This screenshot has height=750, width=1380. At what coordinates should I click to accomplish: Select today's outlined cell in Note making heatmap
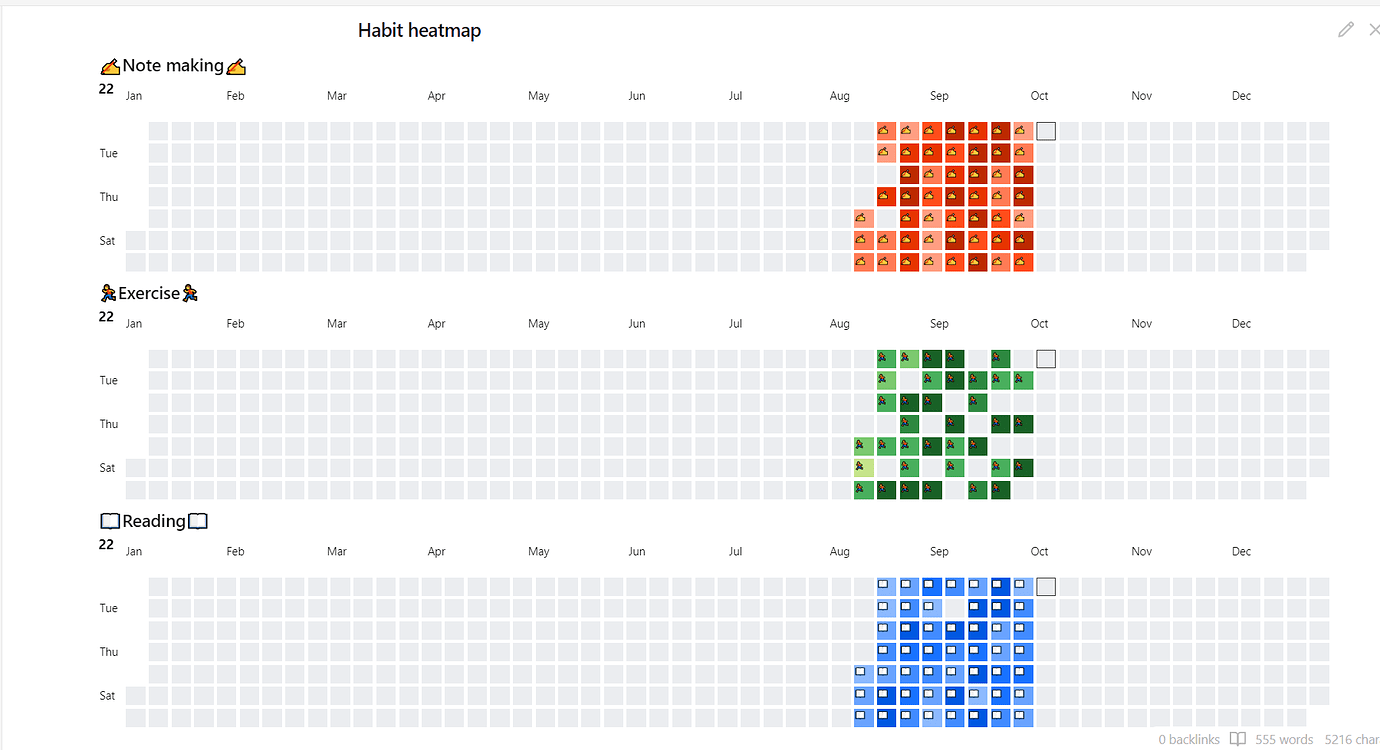[1046, 131]
